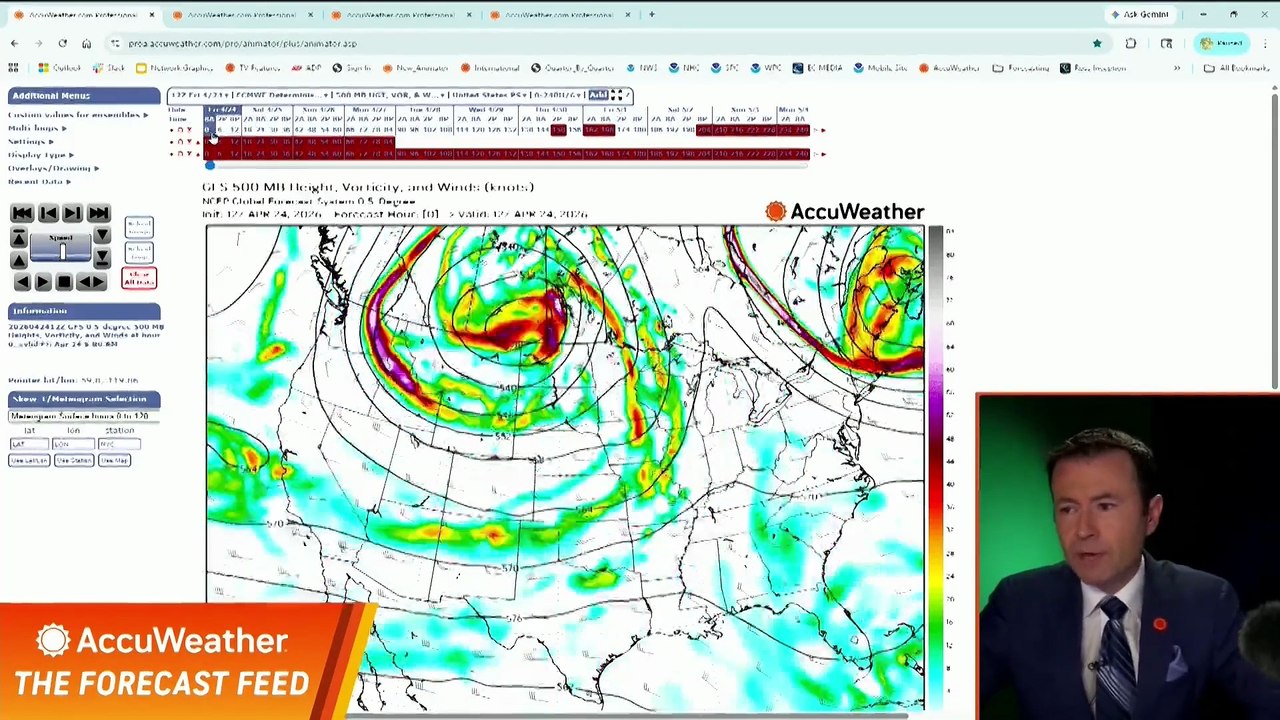Screen dimensions: 1280x720
Task: Click the Clear All Data button
Action: pos(139,278)
